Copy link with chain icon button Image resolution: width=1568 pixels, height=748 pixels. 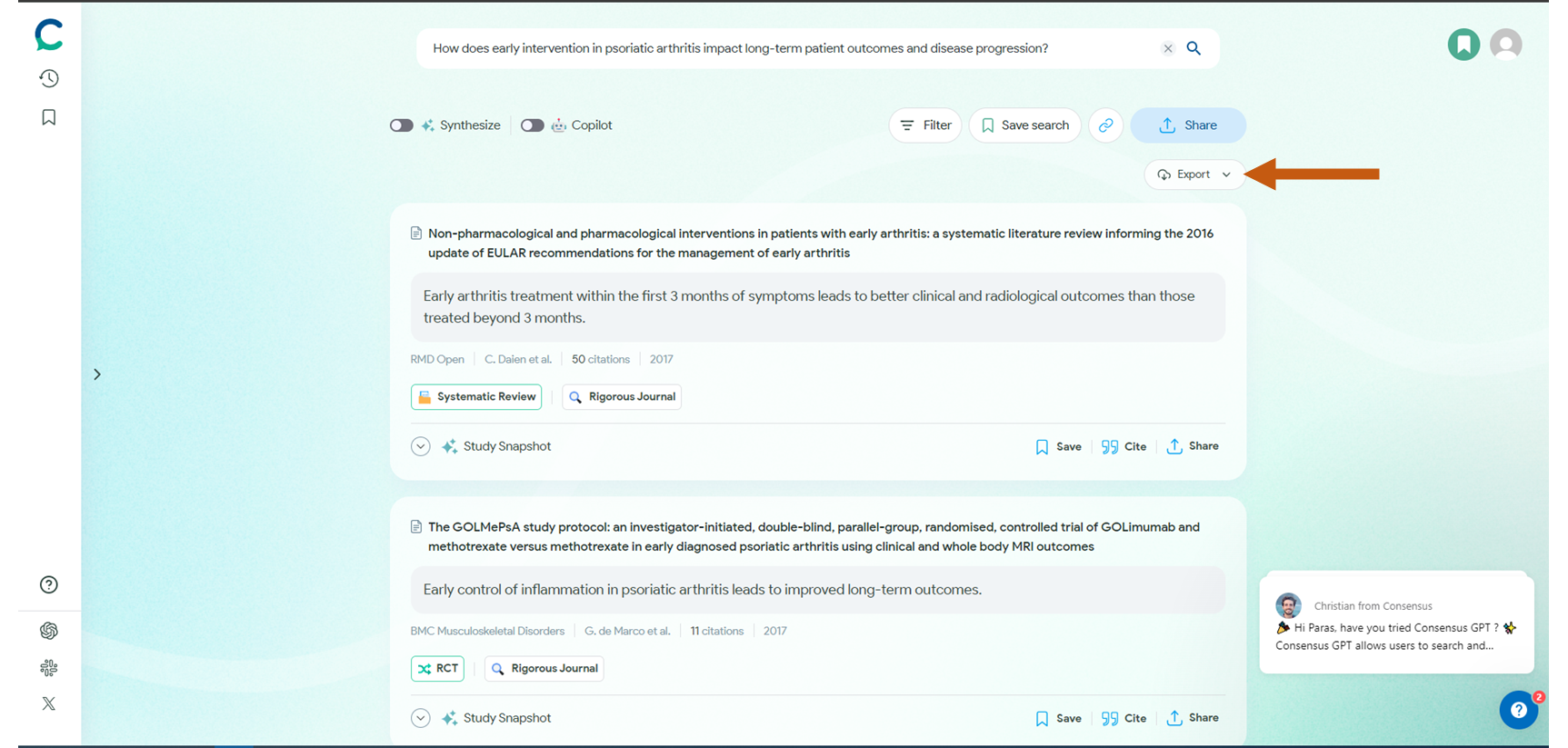(x=1105, y=125)
